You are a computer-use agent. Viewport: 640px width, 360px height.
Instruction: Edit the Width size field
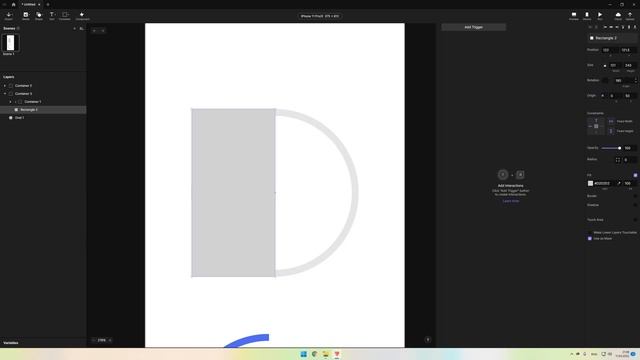(615, 65)
